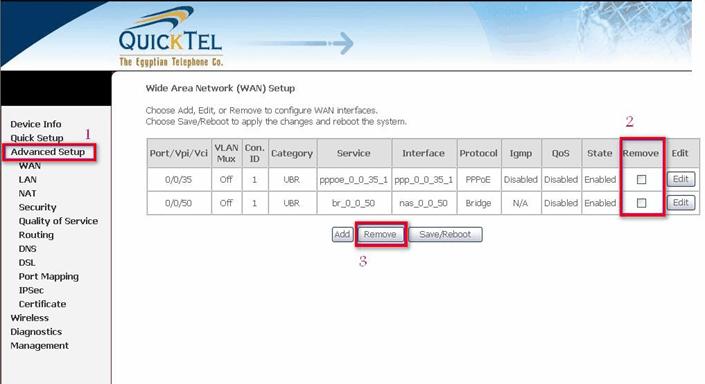This screenshot has height=384, width=705.
Task: Expand the Management section
Action: click(40, 346)
